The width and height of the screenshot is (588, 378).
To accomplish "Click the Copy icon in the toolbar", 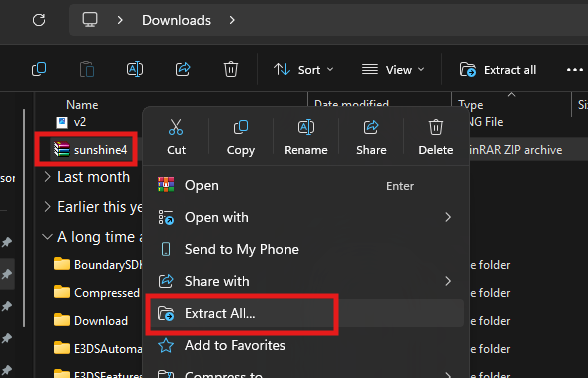I will pyautogui.click(x=39, y=69).
